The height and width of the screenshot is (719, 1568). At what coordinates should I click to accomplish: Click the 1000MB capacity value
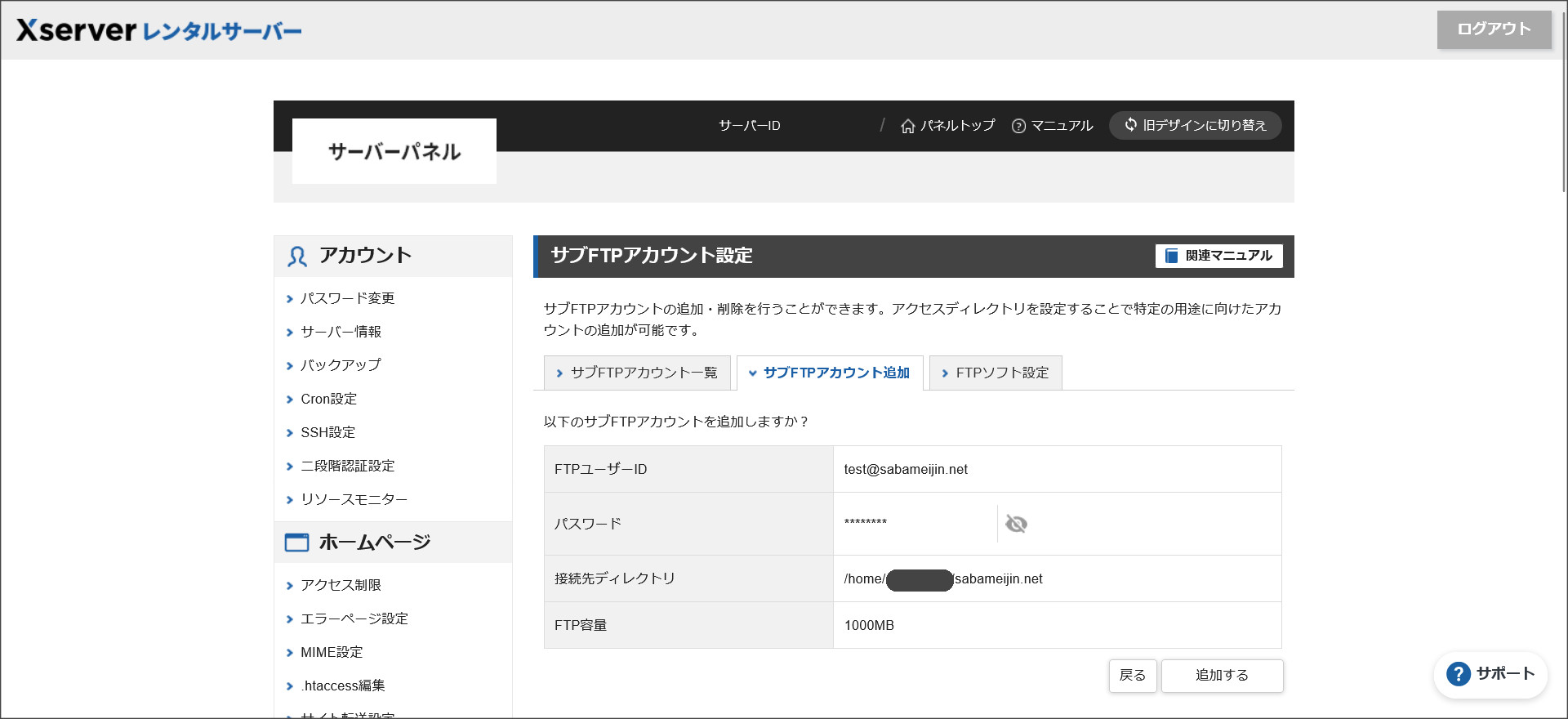(869, 625)
